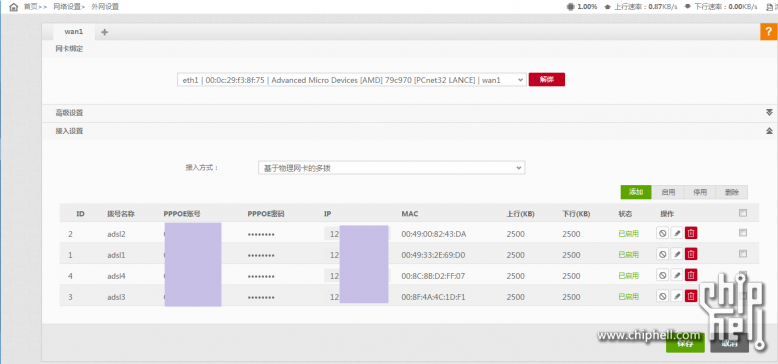Open the orange help question mark

tap(769, 32)
